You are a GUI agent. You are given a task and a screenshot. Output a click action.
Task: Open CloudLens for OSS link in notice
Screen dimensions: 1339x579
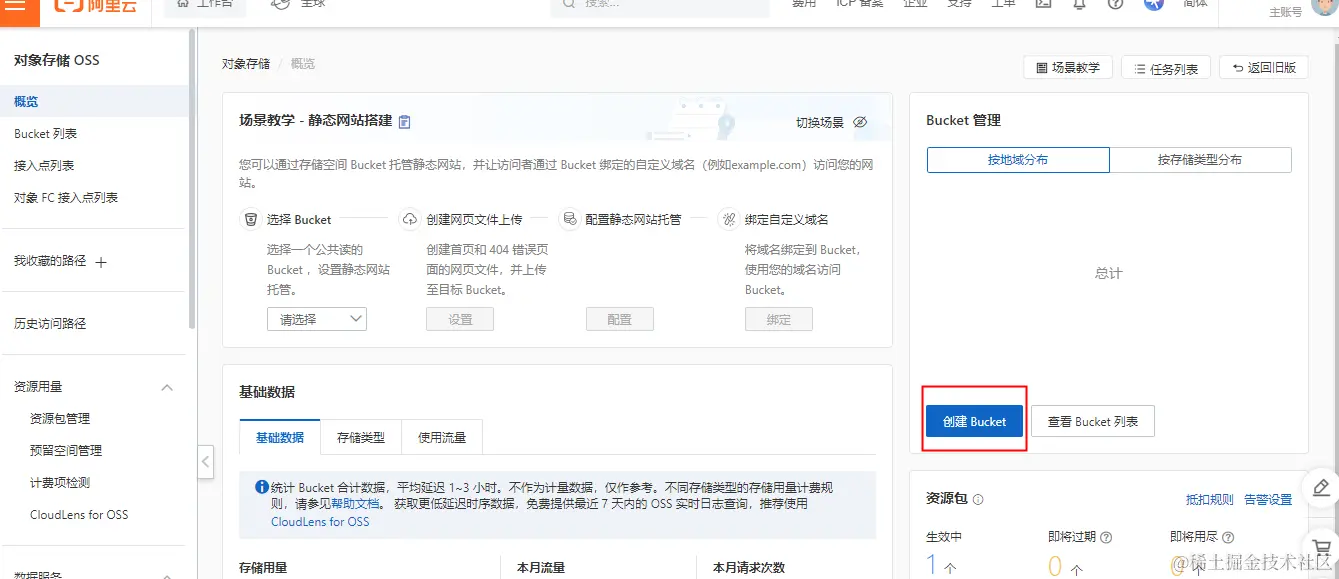(x=320, y=521)
